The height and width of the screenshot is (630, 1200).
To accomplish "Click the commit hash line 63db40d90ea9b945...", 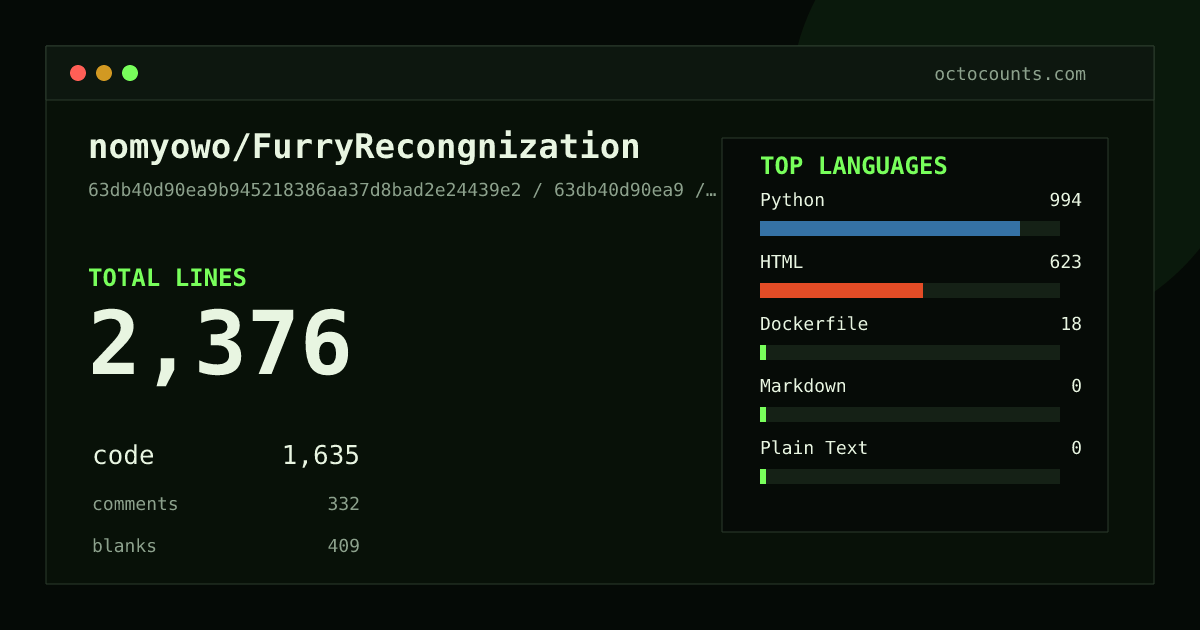I will point(402,190).
